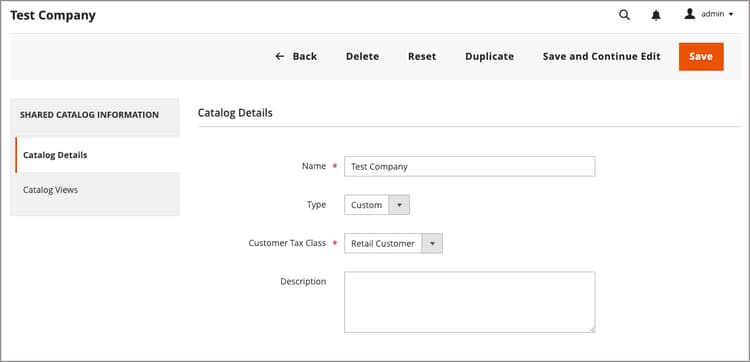Delete this shared catalog
750x362 pixels.
point(363,56)
